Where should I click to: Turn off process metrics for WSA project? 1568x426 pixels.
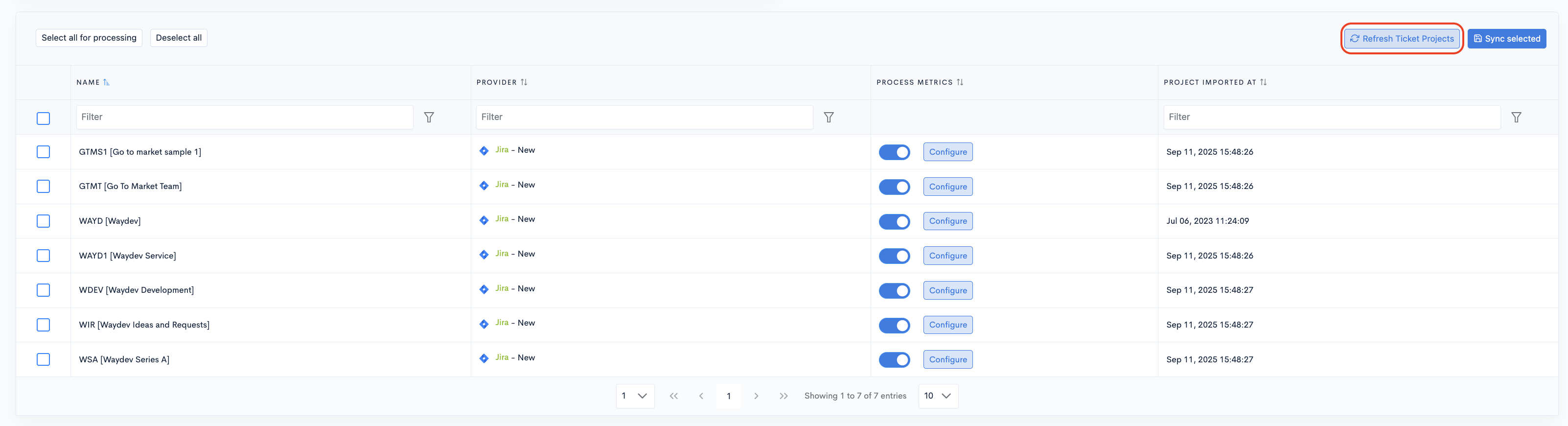[894, 359]
